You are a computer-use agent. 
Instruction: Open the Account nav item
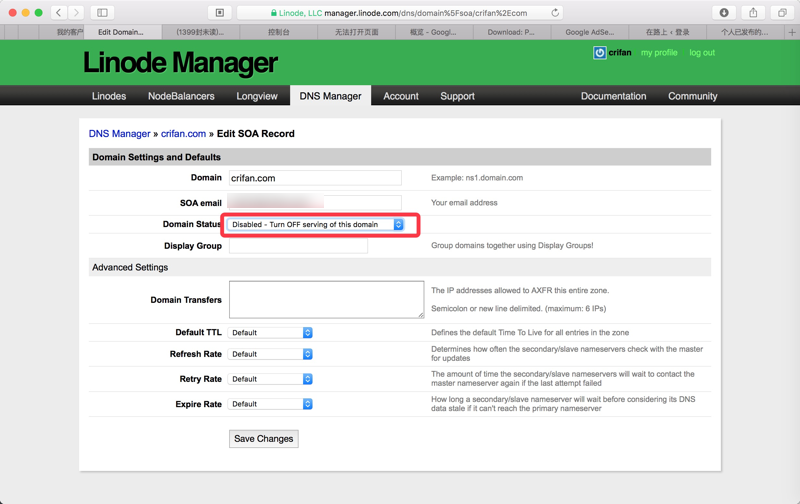tap(401, 96)
